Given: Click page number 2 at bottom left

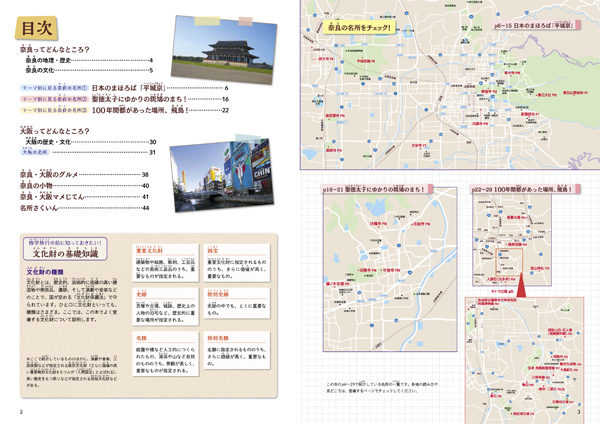Looking at the screenshot, I should 21,412.
